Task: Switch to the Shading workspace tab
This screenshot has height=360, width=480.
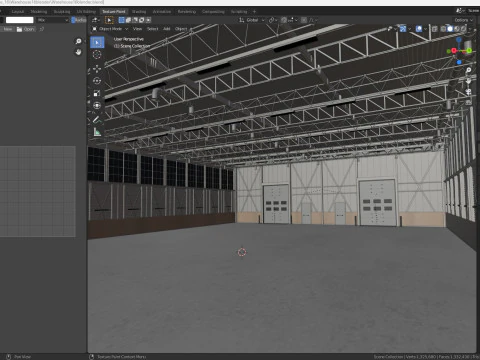Action: pos(139,12)
